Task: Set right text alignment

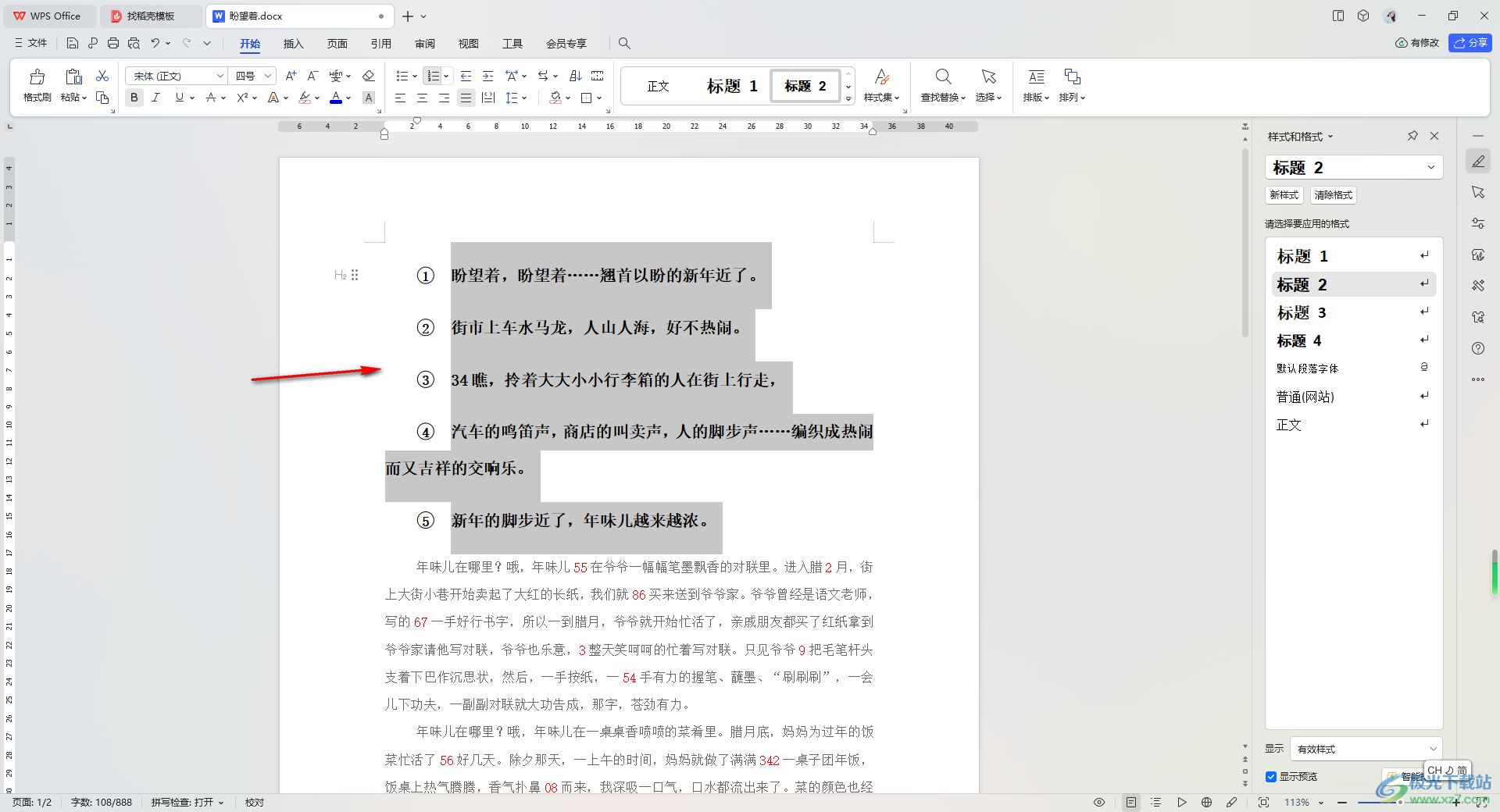Action: [444, 98]
